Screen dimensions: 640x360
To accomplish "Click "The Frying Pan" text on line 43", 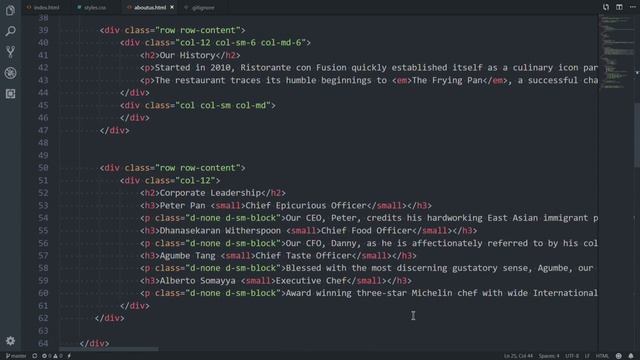I will pyautogui.click(x=447, y=80).
